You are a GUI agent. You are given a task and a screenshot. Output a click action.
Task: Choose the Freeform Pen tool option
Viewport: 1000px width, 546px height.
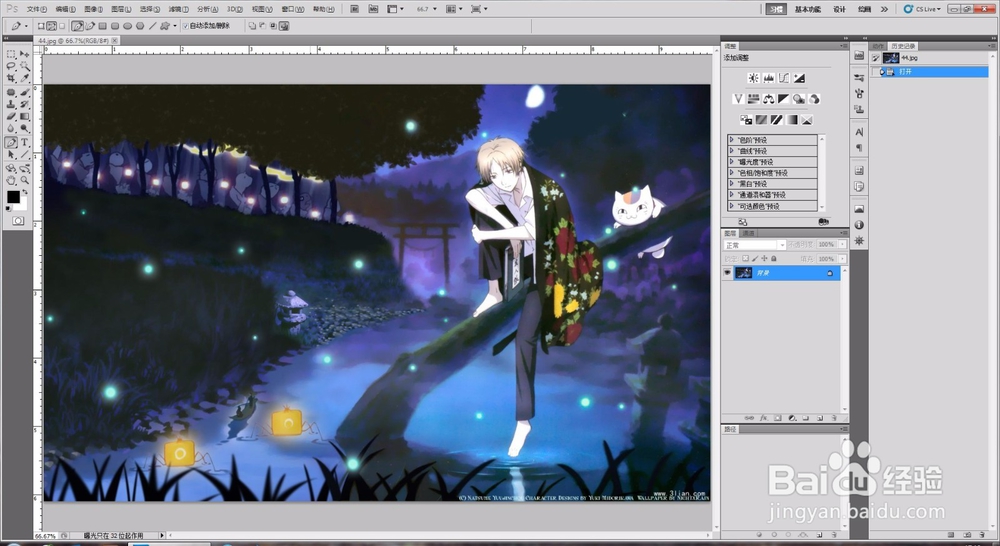click(90, 26)
